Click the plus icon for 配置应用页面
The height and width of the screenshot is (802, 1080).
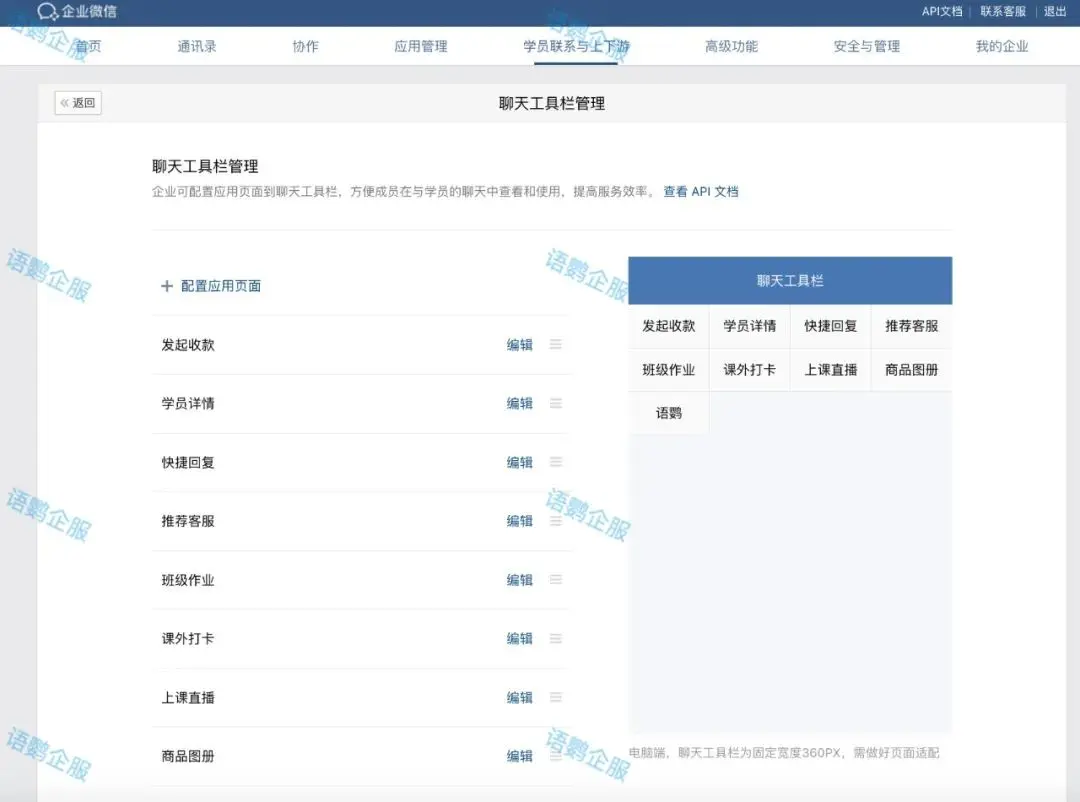coord(167,286)
